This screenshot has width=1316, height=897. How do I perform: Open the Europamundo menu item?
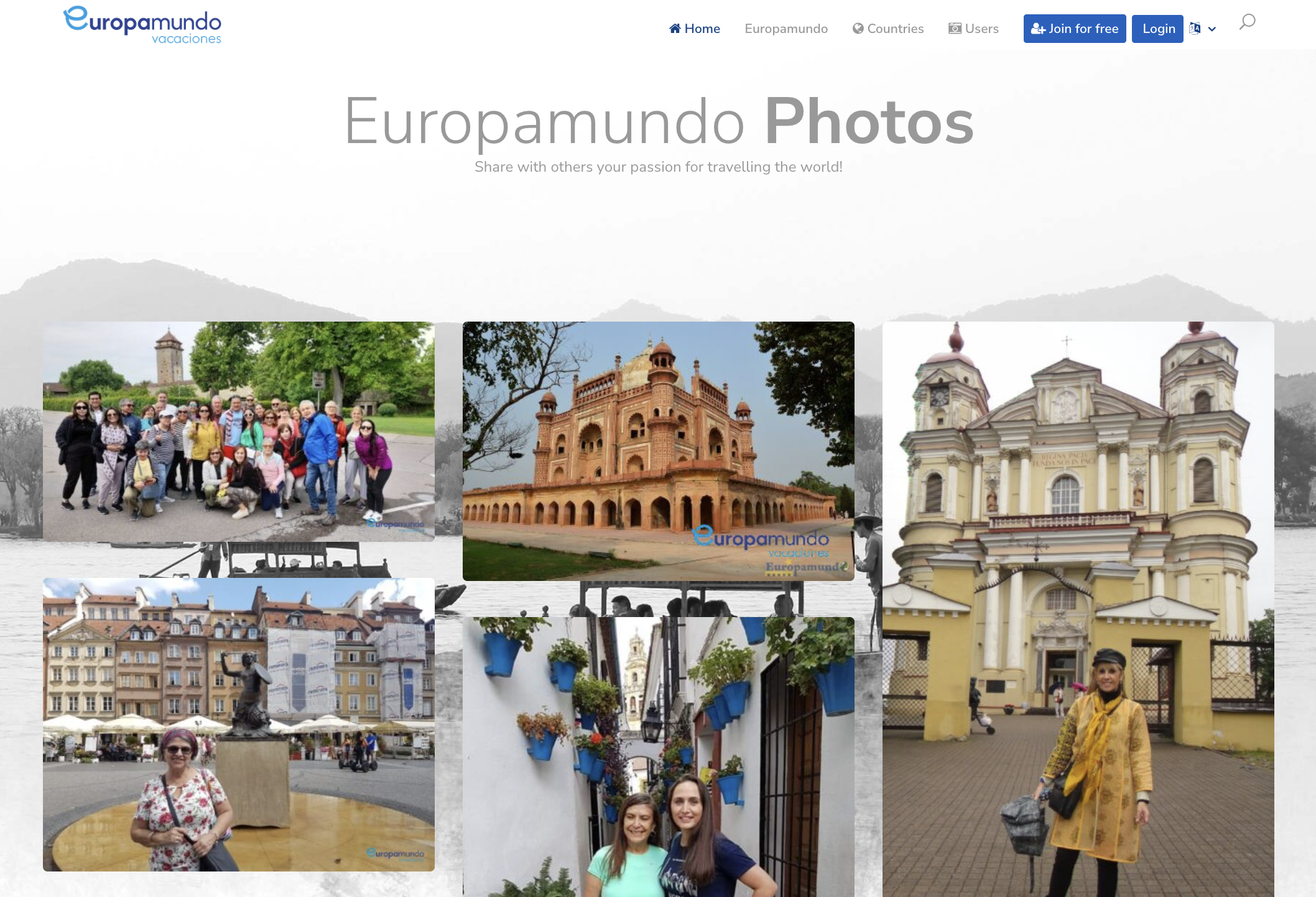point(786,29)
